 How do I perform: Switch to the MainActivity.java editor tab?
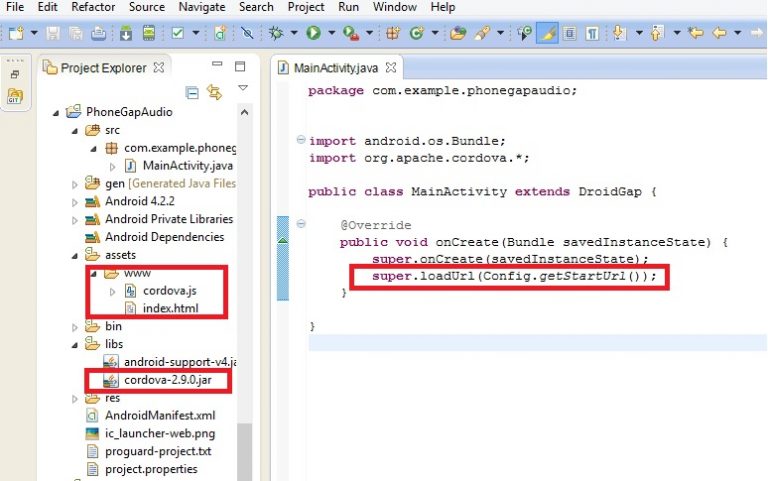tap(335, 68)
